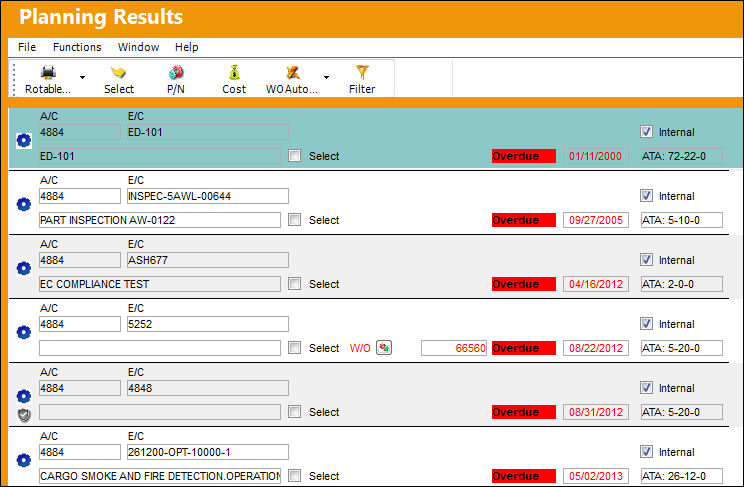
Task: Open the Functions menu
Action: (77, 47)
